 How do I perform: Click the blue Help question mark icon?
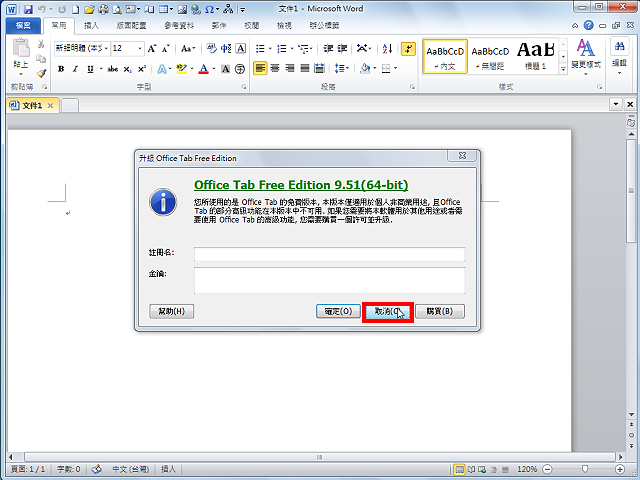[588, 25]
